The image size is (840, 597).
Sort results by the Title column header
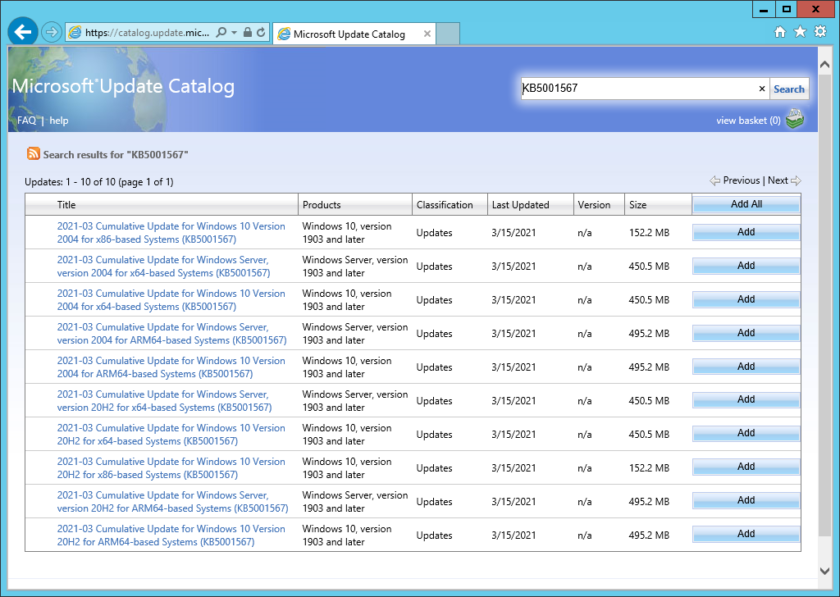pyautogui.click(x=66, y=205)
